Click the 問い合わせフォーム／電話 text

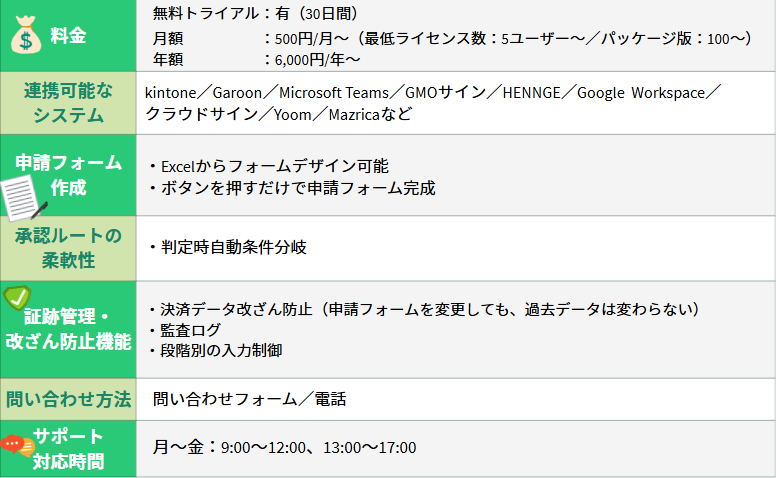pyautogui.click(x=249, y=399)
